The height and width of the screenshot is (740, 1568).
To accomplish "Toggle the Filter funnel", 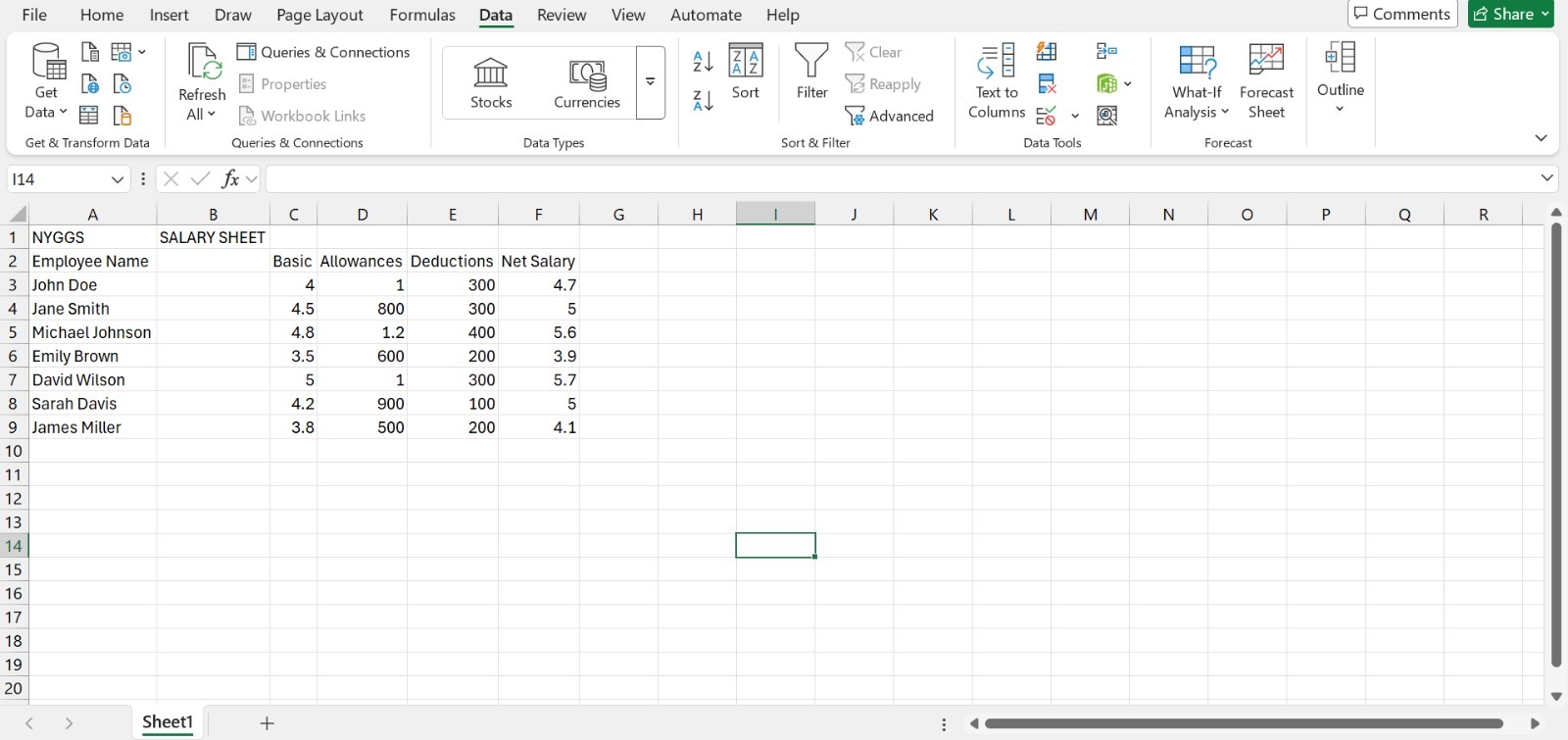I will [x=811, y=72].
